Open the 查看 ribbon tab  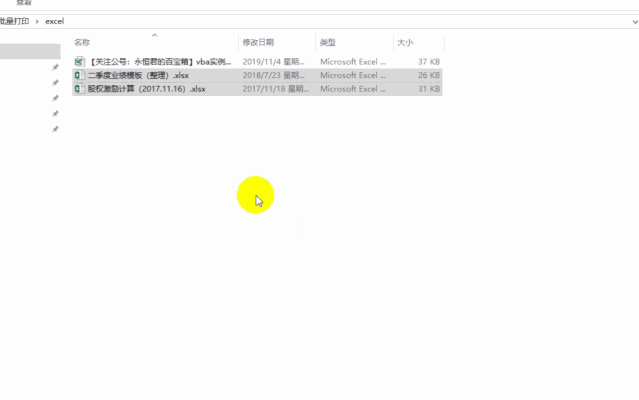(23, 3)
